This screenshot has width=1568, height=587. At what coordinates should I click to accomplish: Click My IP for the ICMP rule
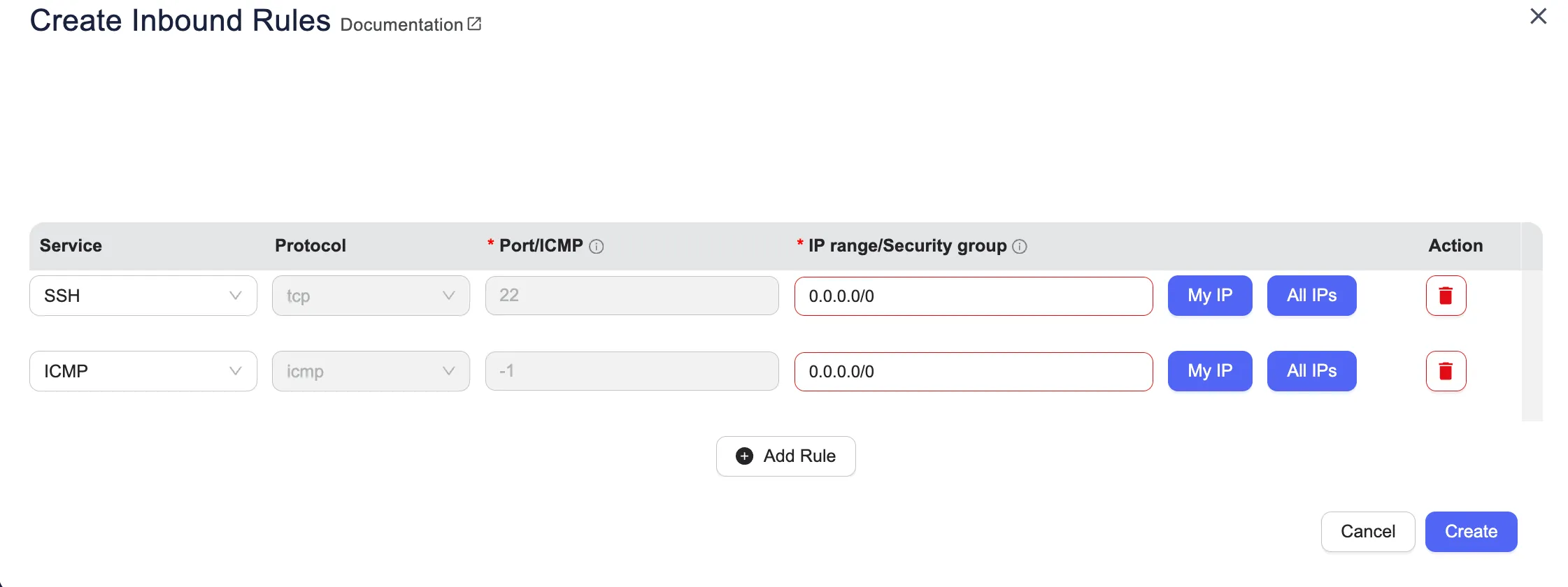click(x=1210, y=371)
